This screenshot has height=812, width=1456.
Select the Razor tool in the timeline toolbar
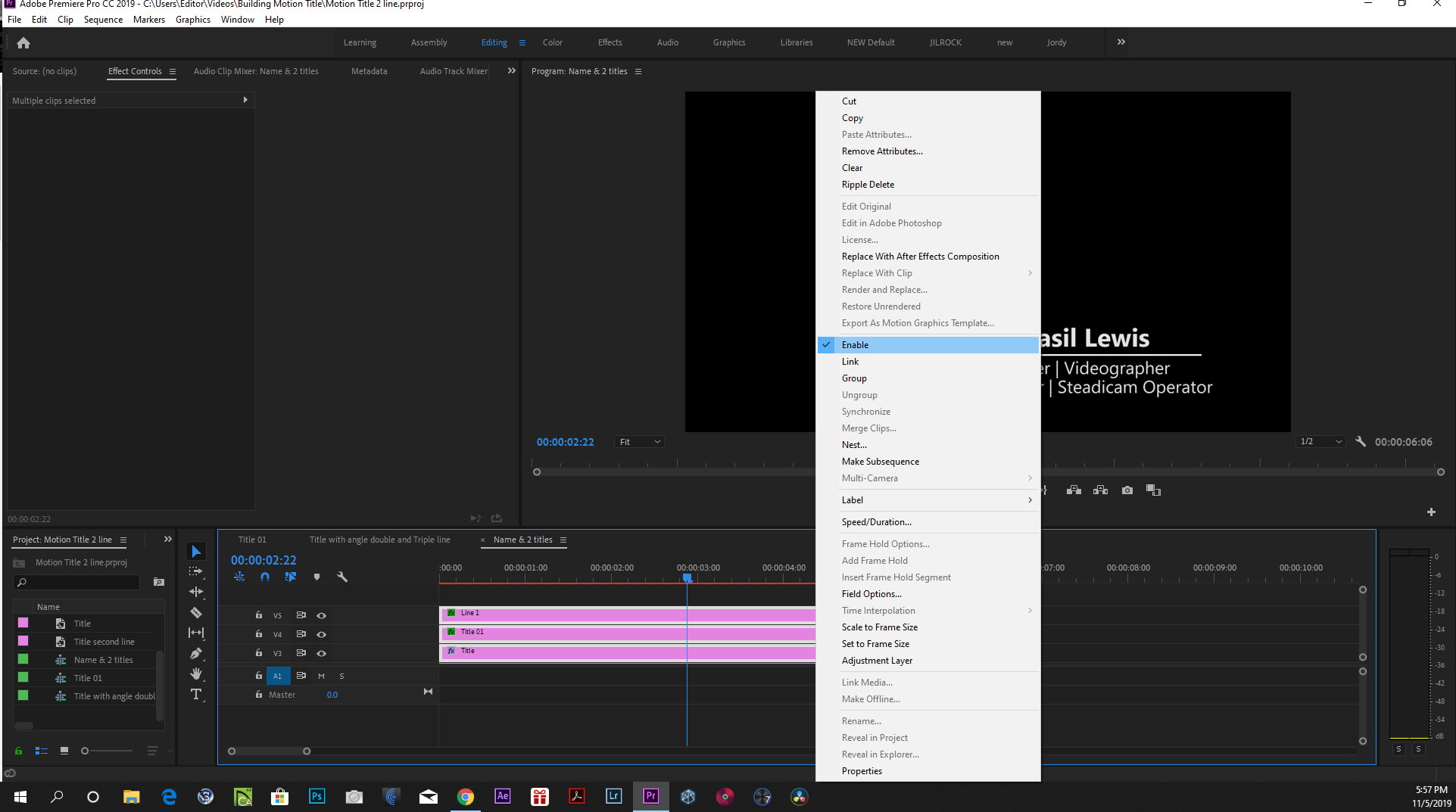(x=196, y=613)
